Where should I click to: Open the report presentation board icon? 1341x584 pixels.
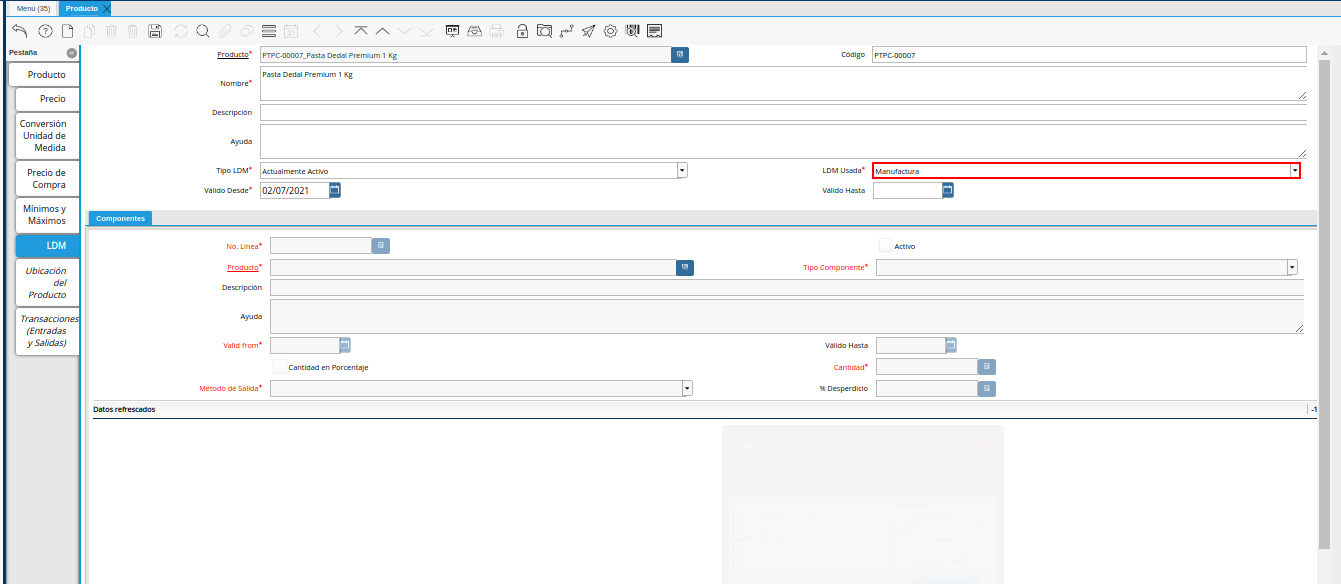(453, 31)
